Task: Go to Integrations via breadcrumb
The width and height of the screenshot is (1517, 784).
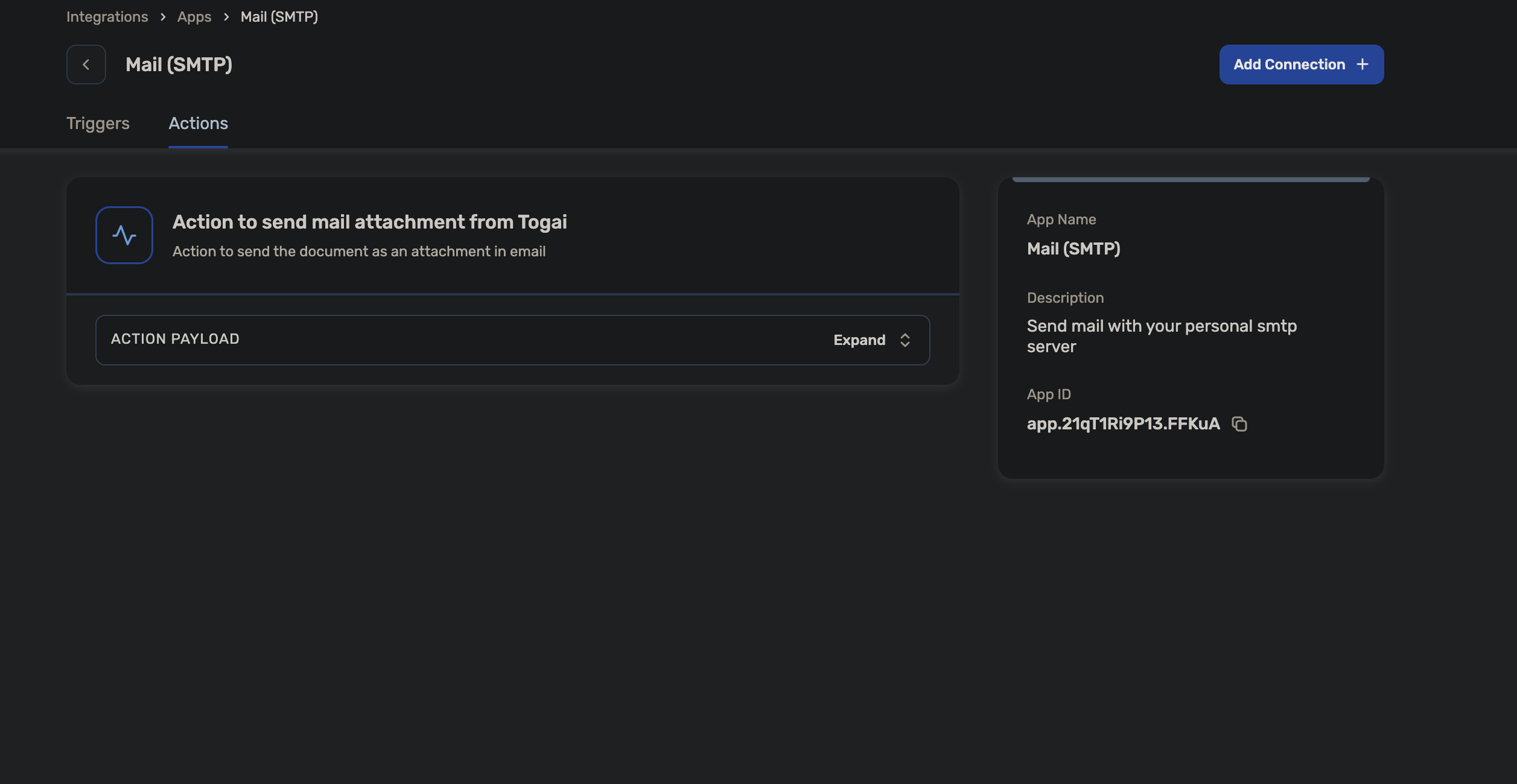Action: [107, 17]
